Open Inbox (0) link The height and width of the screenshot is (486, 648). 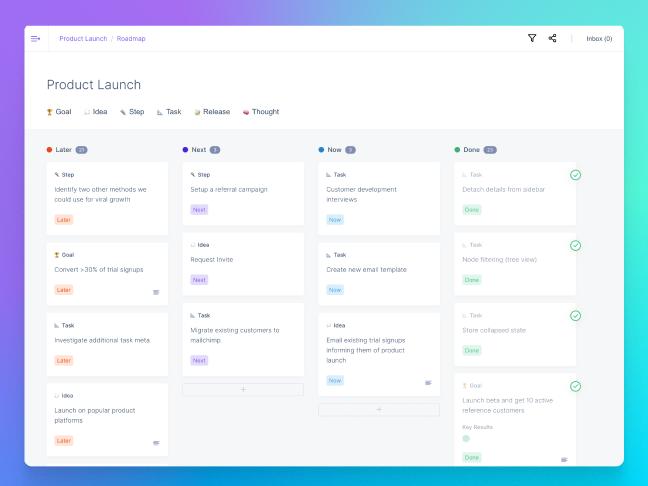tap(599, 38)
